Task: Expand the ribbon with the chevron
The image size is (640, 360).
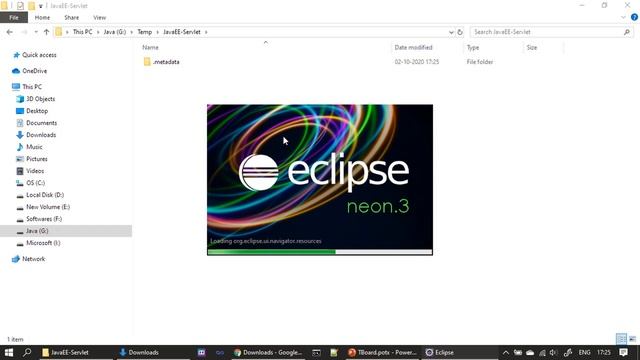Action: (x=623, y=18)
